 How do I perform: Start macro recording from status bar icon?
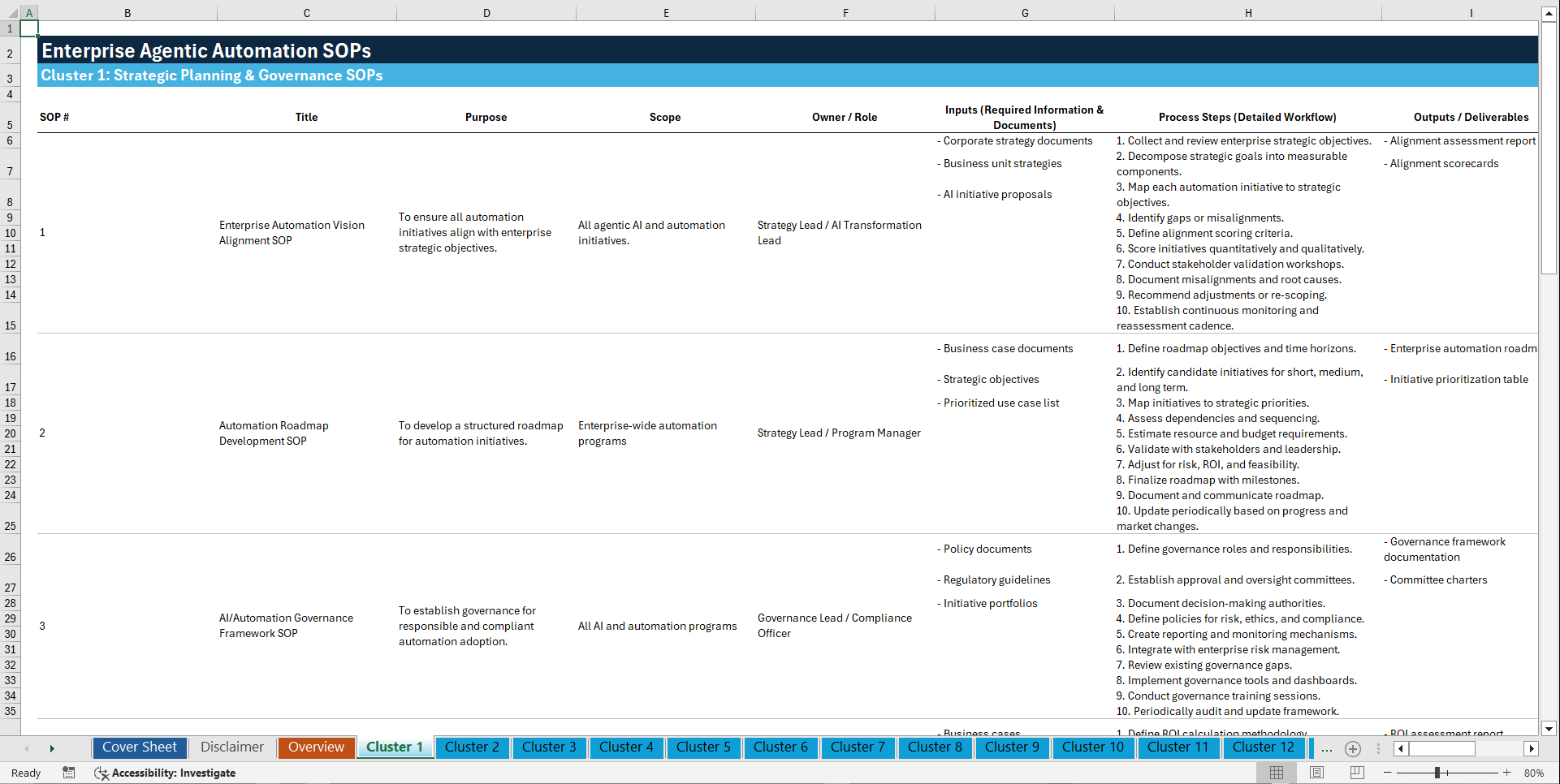69,773
